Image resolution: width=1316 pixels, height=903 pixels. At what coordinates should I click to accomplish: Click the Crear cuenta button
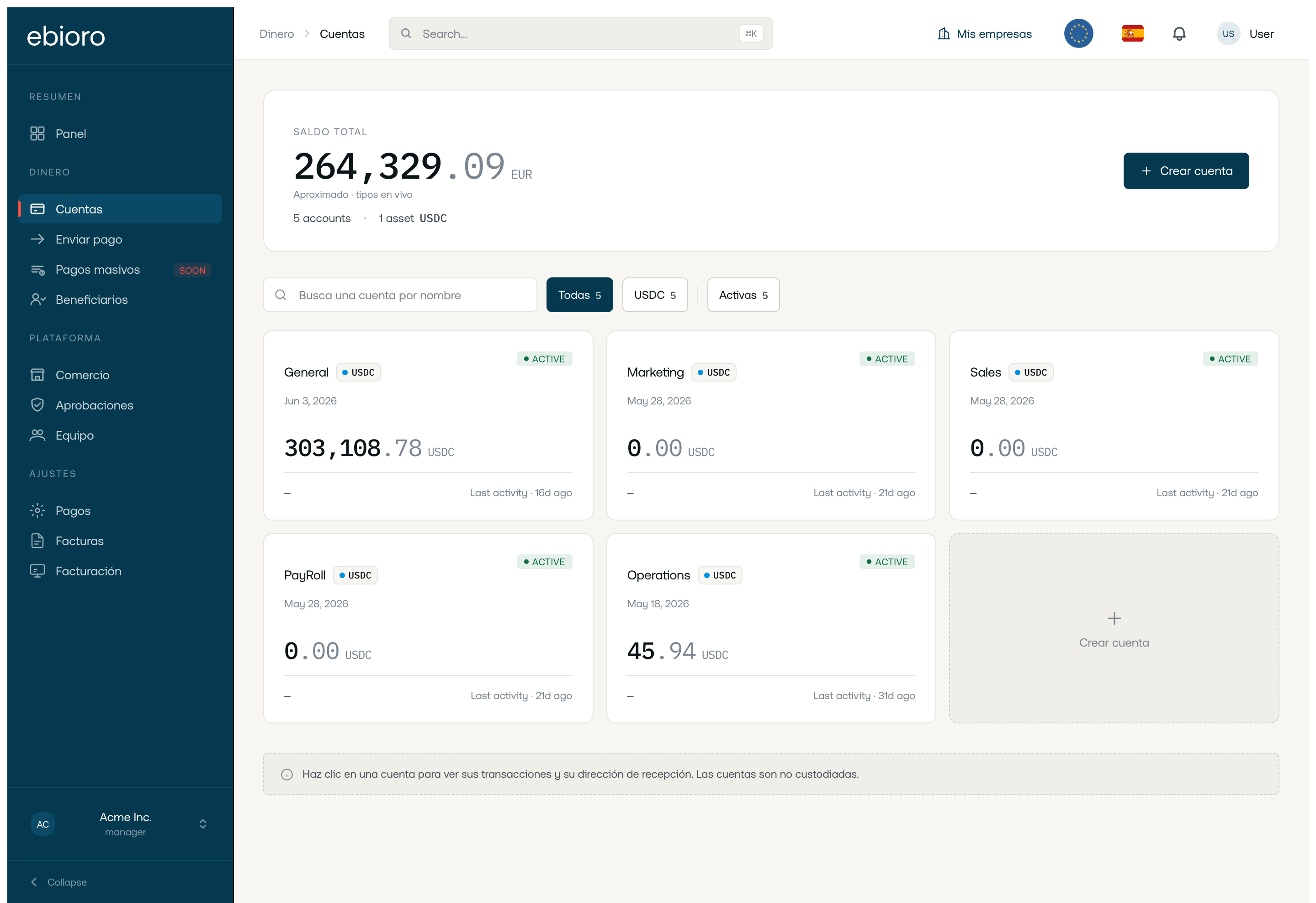pos(1186,171)
